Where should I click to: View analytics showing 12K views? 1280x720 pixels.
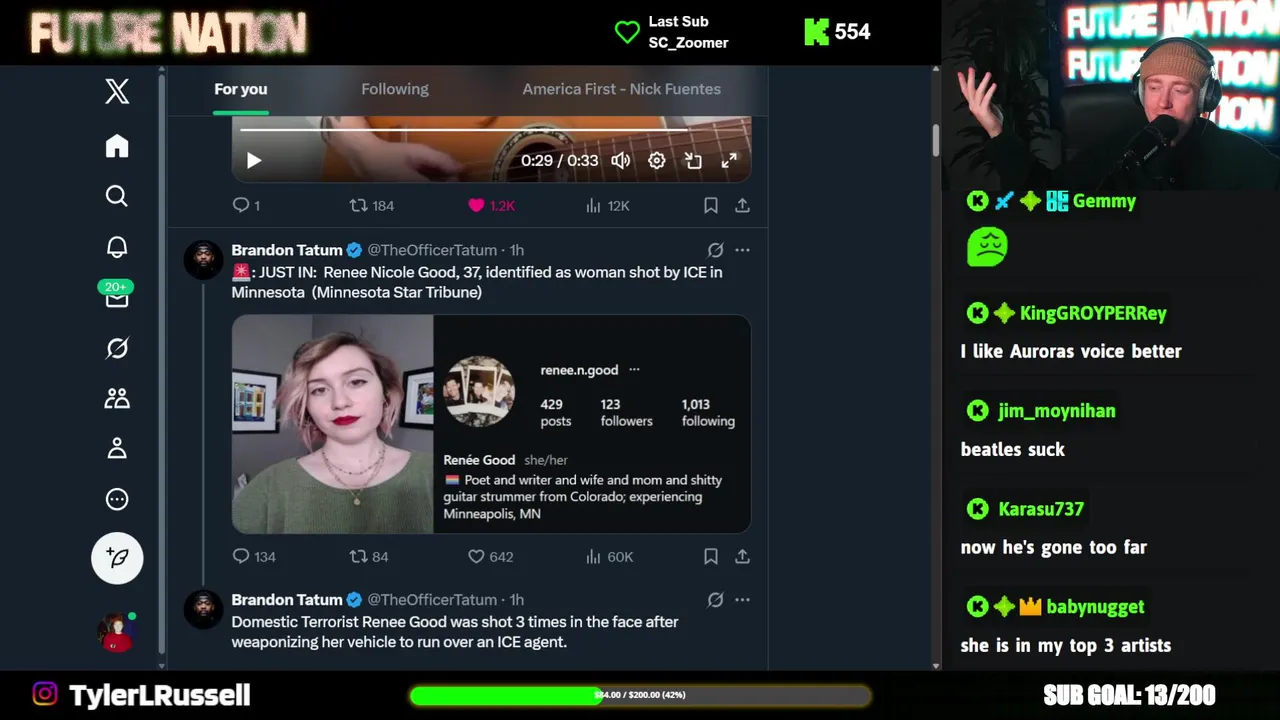tap(607, 205)
